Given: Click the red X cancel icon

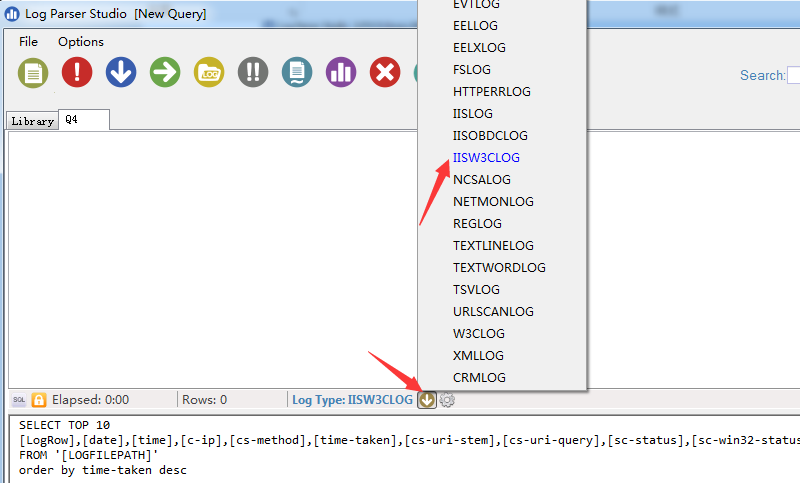Looking at the screenshot, I should [385, 72].
